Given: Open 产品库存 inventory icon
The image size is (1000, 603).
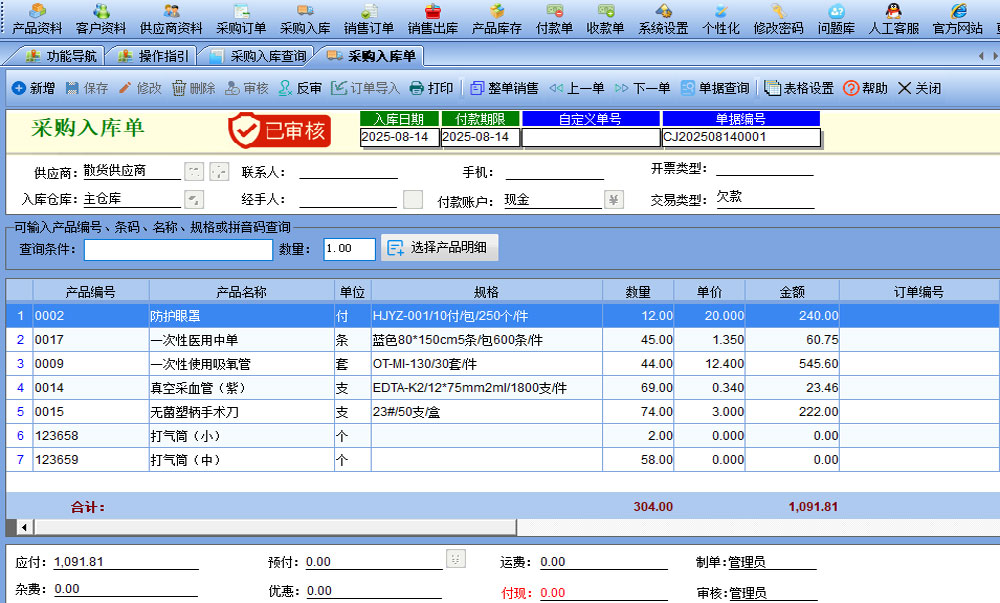Looking at the screenshot, I should [x=497, y=19].
